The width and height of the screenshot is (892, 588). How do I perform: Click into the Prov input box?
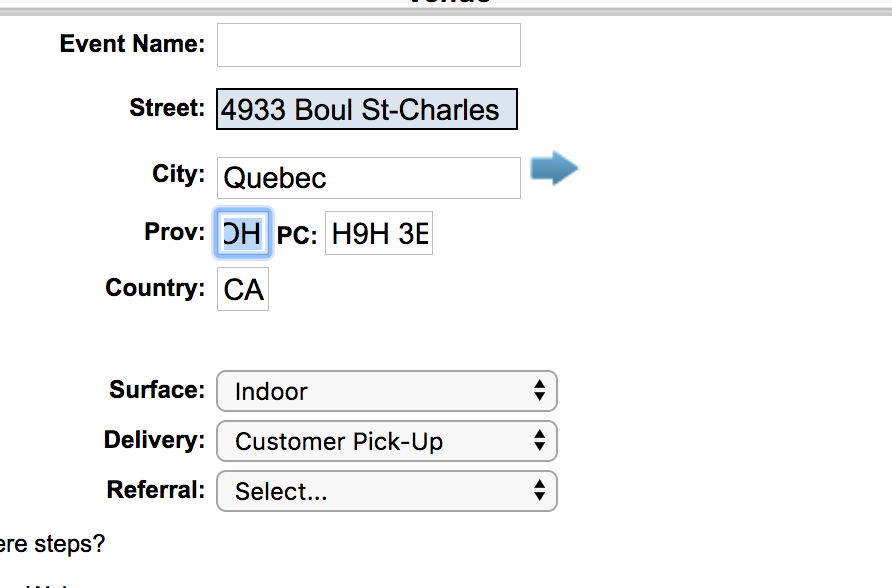point(242,234)
